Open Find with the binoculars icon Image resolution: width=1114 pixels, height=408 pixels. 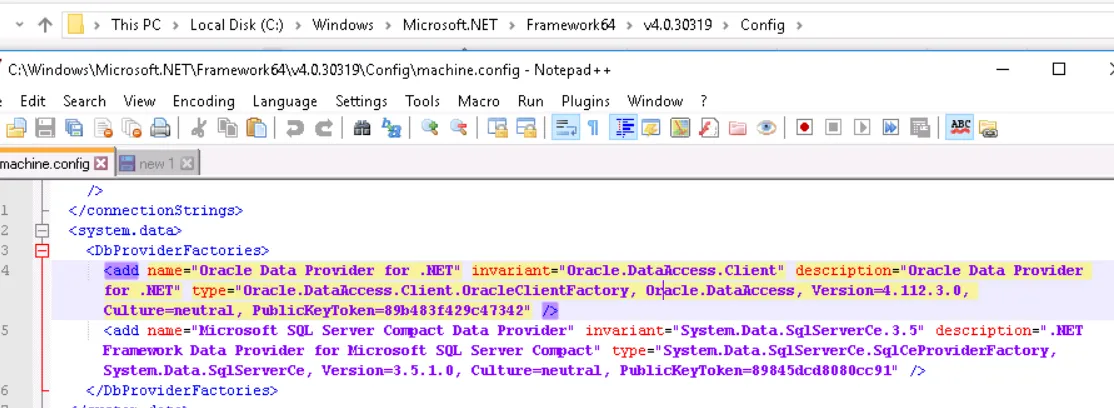tap(362, 128)
